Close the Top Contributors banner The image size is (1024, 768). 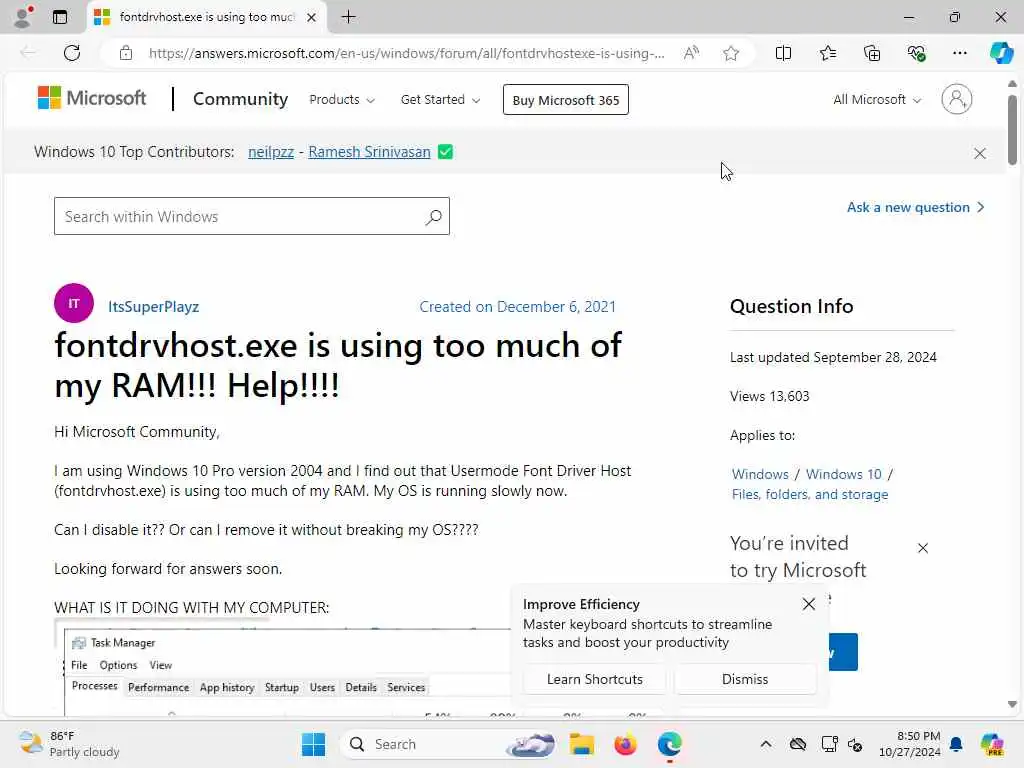tap(980, 153)
